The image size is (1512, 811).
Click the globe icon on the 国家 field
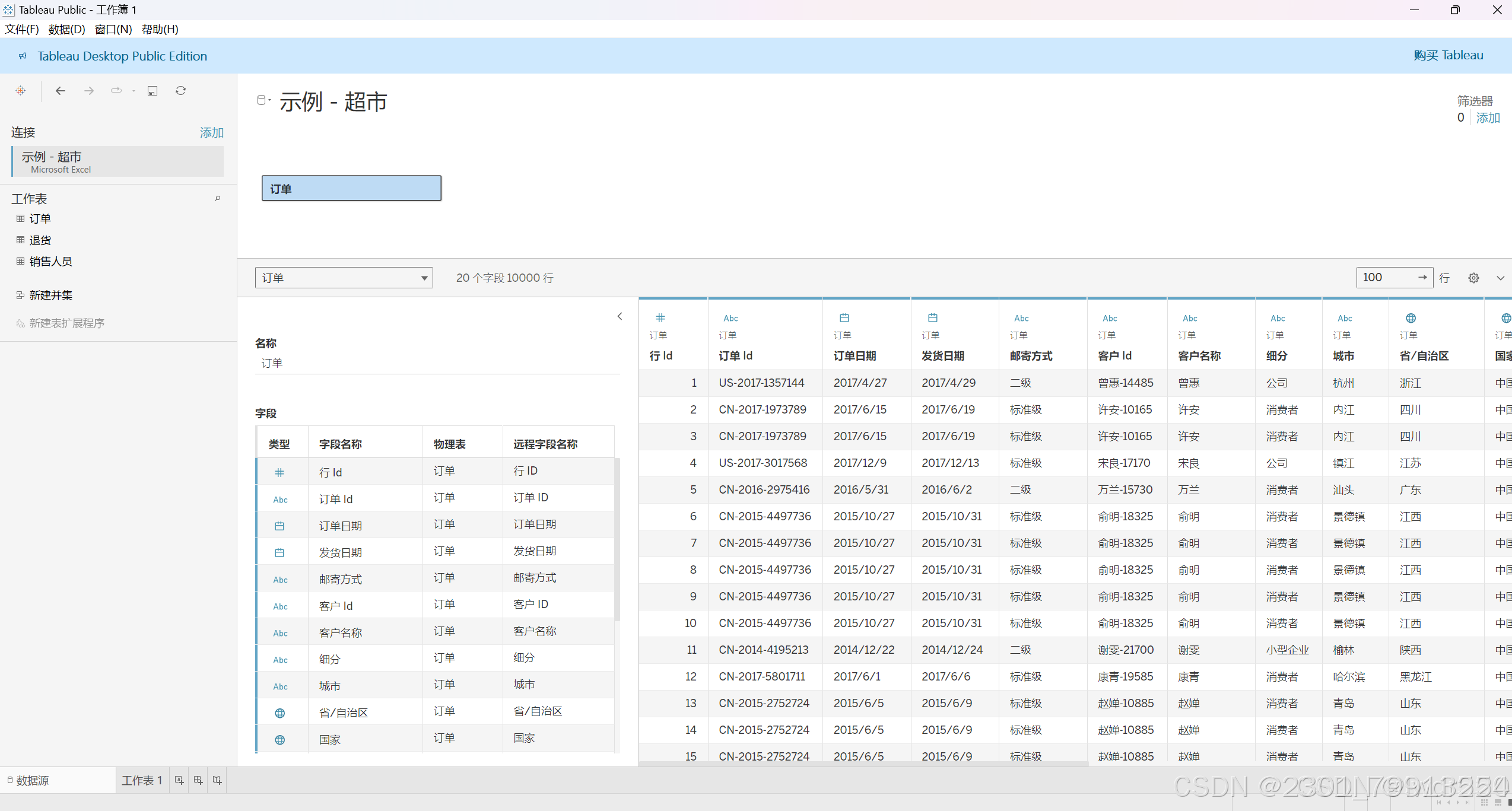coord(279,739)
